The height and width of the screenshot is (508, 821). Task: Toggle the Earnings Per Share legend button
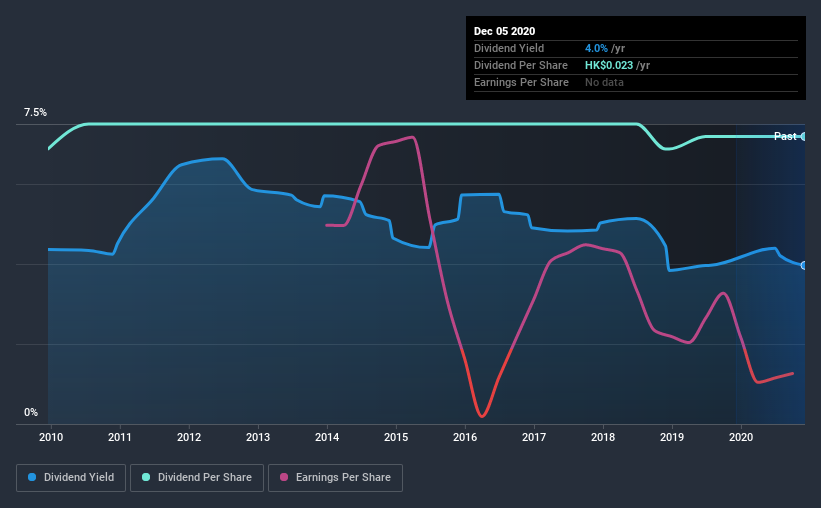point(336,478)
